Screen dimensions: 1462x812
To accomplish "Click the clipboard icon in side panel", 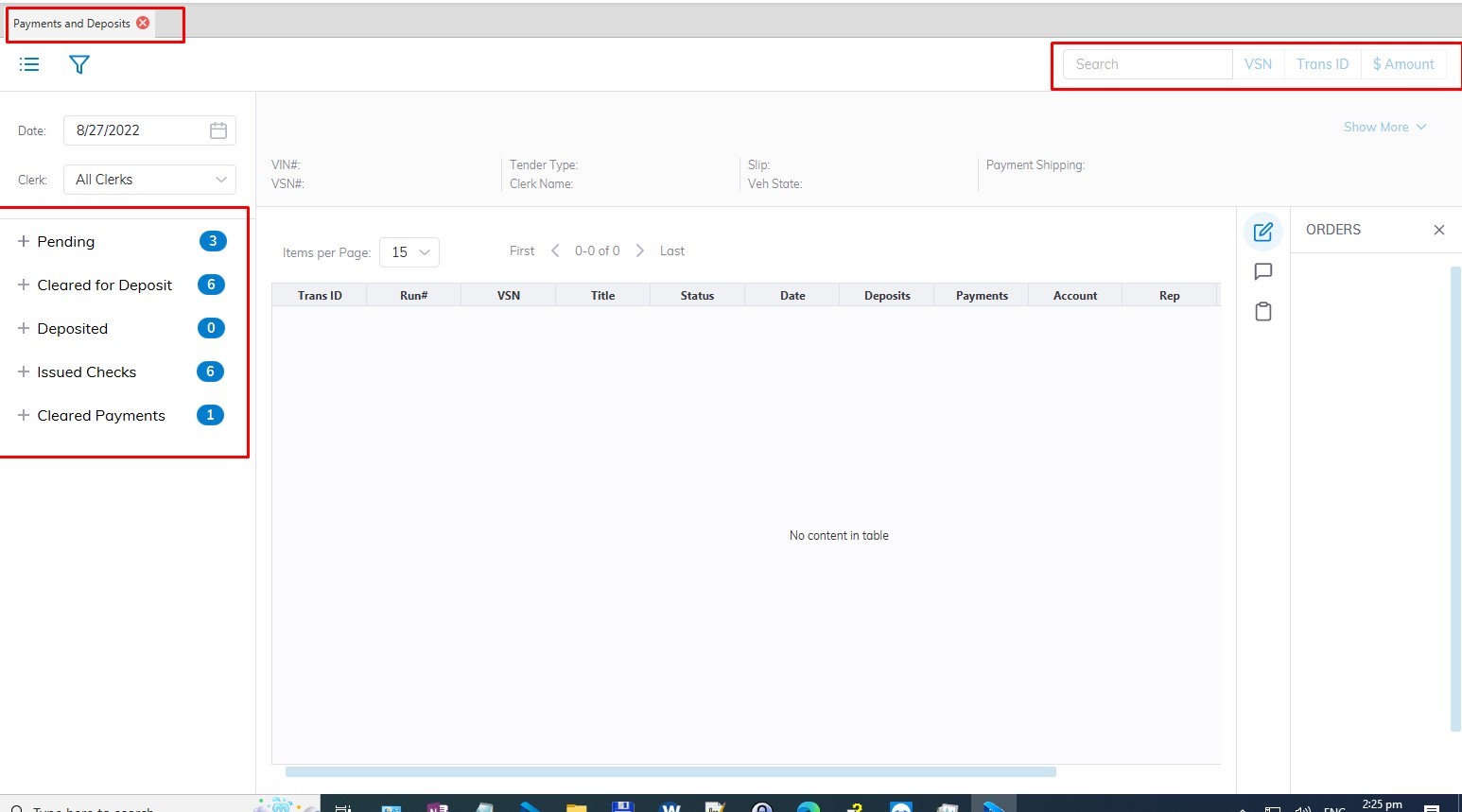I will tap(1262, 312).
